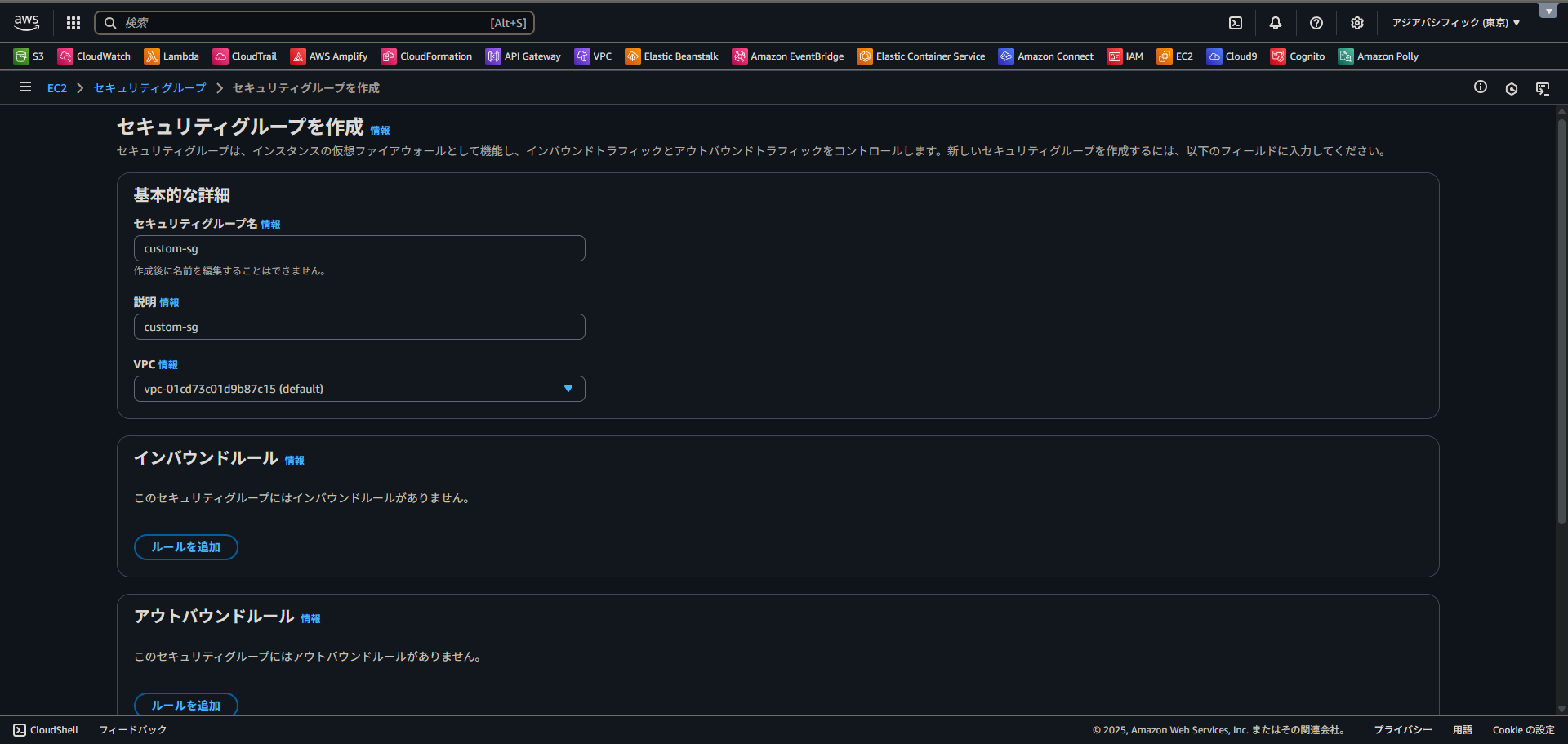
Task: Open Cookie の設定 in footer
Action: 1523,730
